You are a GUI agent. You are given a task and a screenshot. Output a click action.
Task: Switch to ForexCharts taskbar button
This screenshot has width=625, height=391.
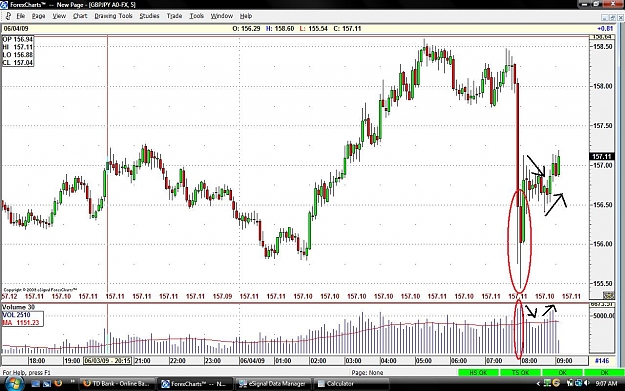pos(195,384)
